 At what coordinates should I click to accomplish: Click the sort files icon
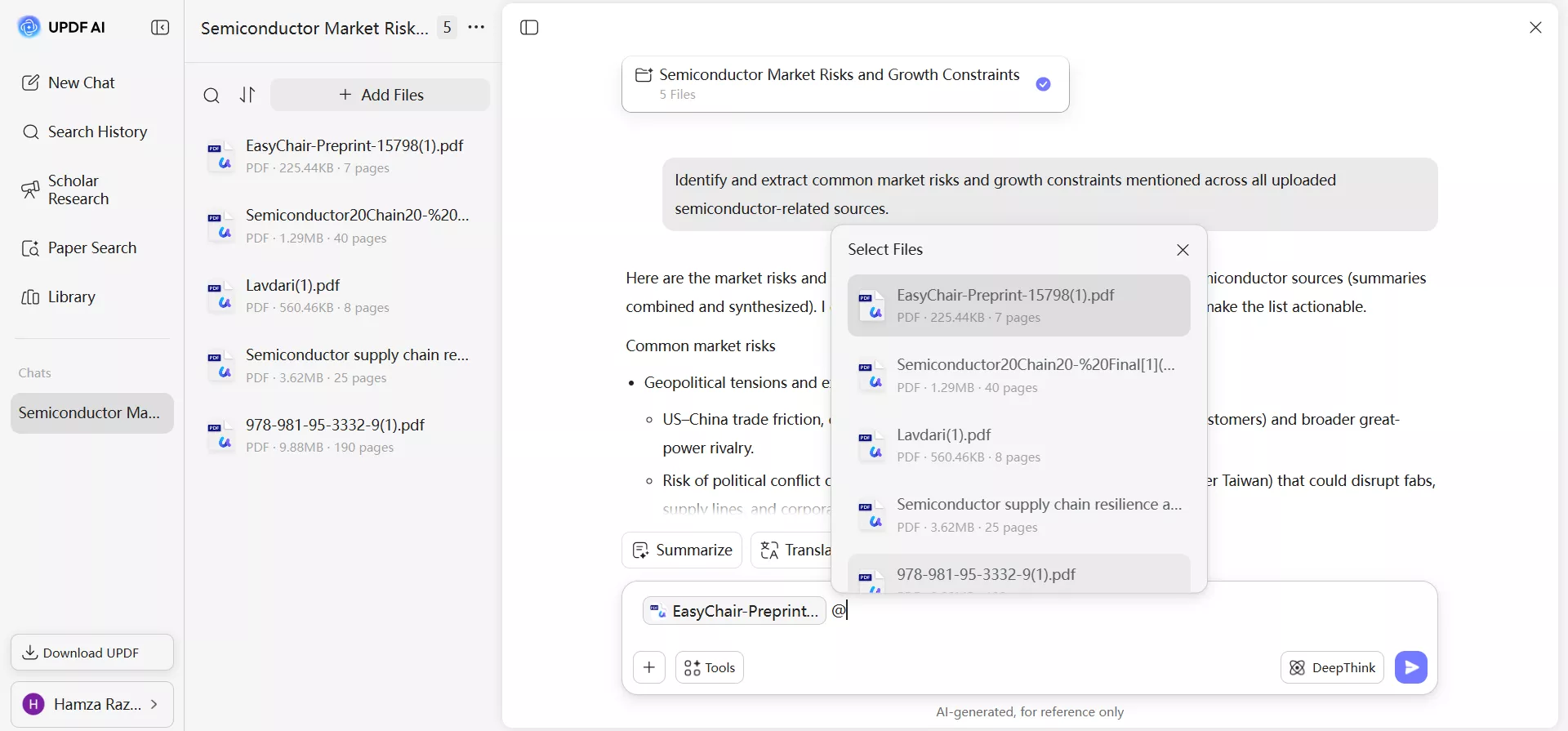pyautogui.click(x=247, y=95)
